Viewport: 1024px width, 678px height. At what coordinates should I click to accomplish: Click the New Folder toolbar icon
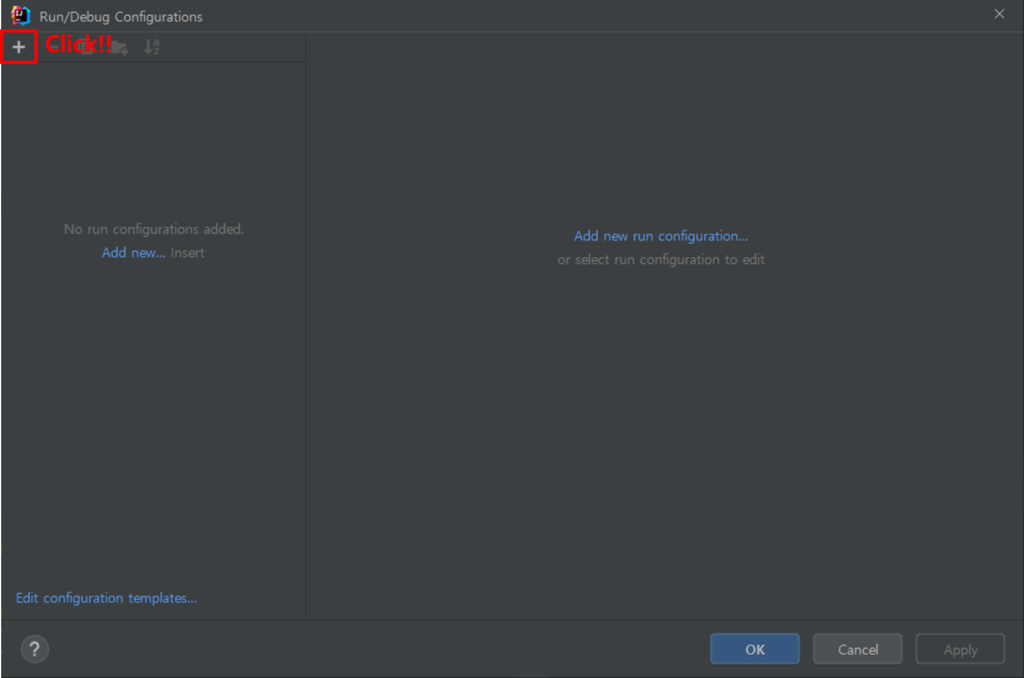(x=120, y=47)
